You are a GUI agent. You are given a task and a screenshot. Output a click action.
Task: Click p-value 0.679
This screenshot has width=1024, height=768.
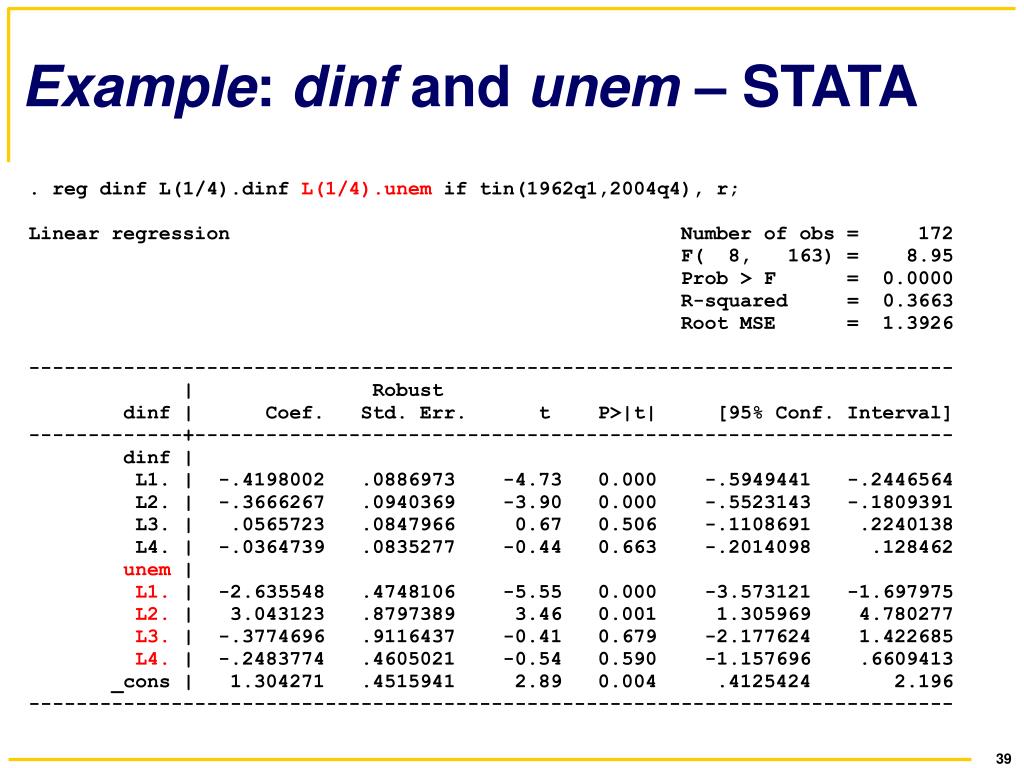coord(627,636)
